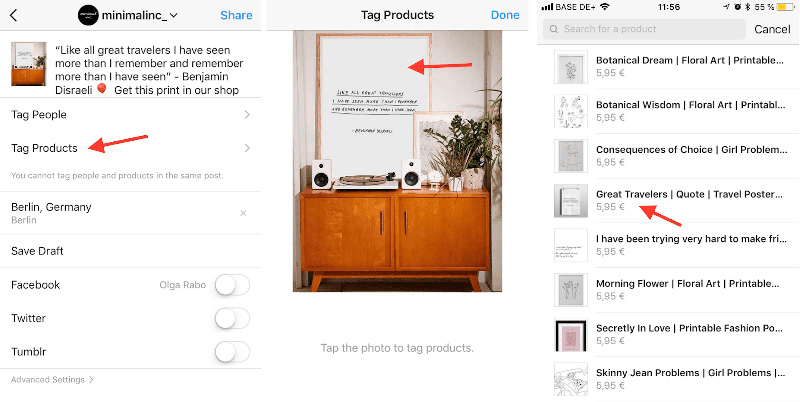The width and height of the screenshot is (800, 402).
Task: Go back using the left arrow icon
Action: [14, 15]
